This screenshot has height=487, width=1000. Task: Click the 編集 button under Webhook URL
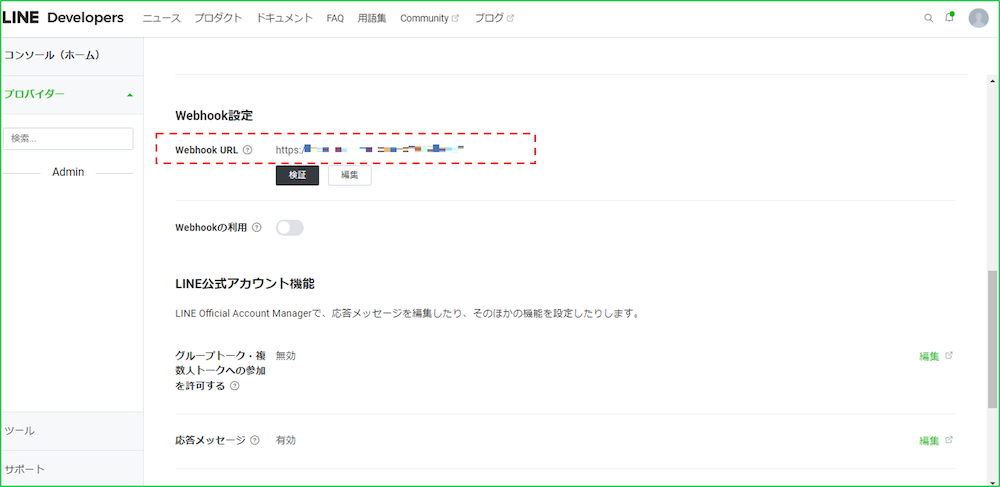pos(349,175)
